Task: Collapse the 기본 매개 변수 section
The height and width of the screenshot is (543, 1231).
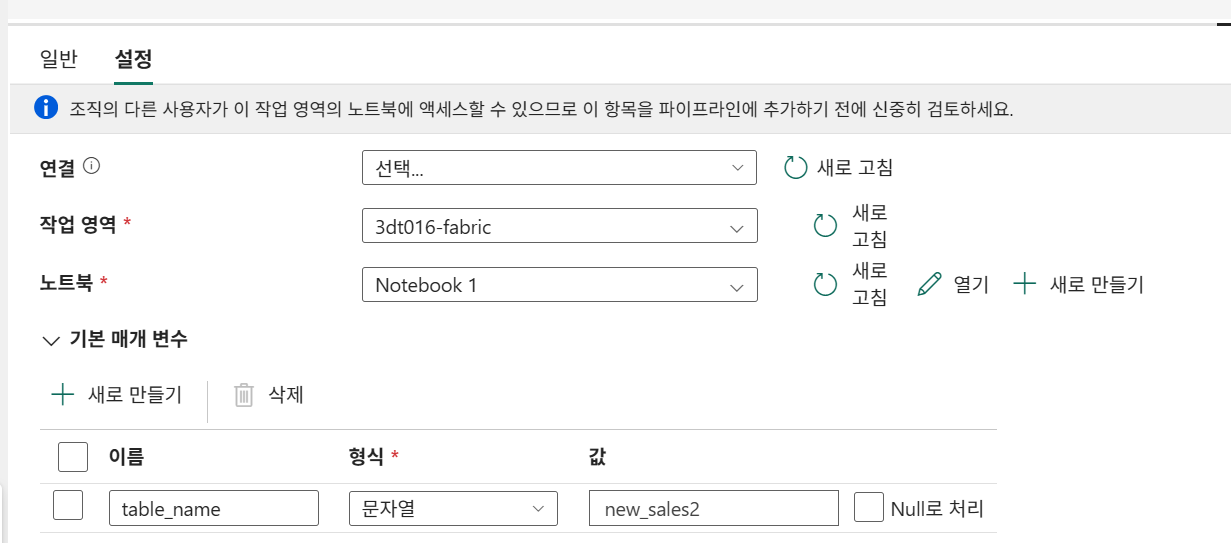Action: coord(51,340)
